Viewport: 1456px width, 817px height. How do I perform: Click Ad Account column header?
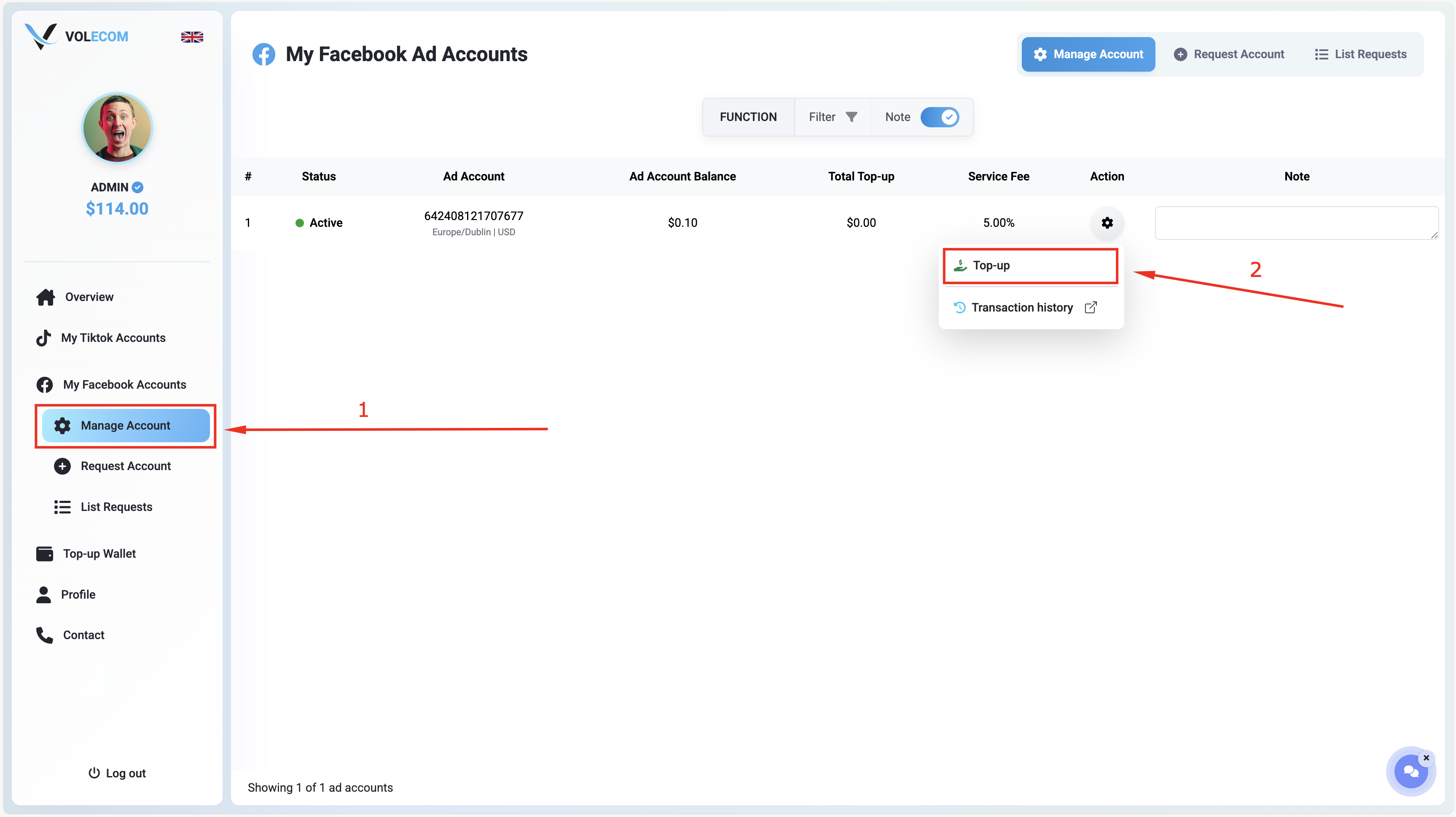coord(474,176)
